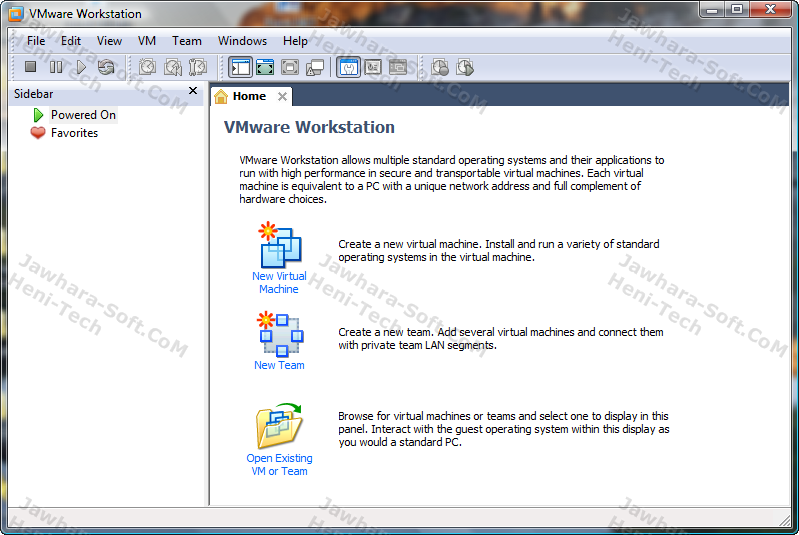Click the Unity mode windows icon
Viewport: 799px width, 535px height.
pyautogui.click(x=315, y=67)
